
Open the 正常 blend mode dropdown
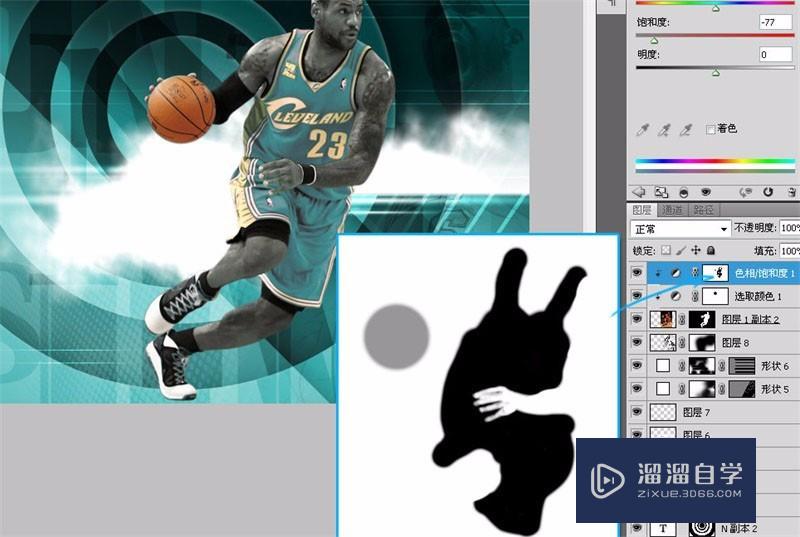point(680,229)
